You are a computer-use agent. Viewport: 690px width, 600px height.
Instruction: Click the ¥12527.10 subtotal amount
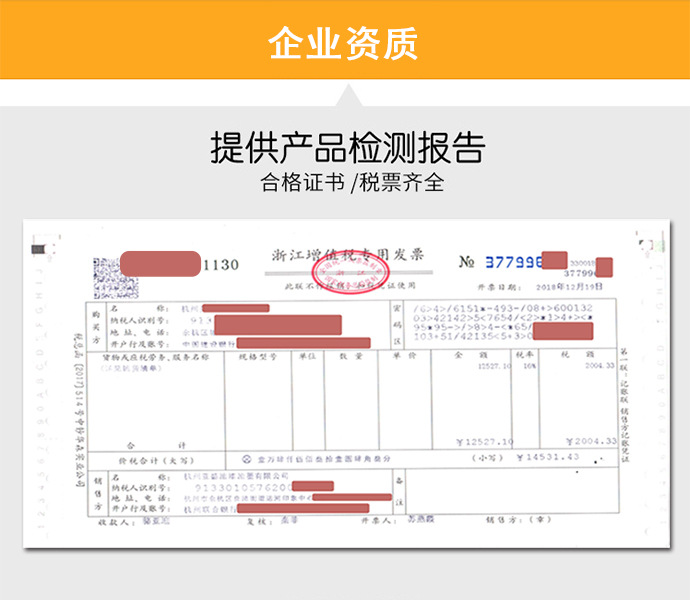coord(483,442)
